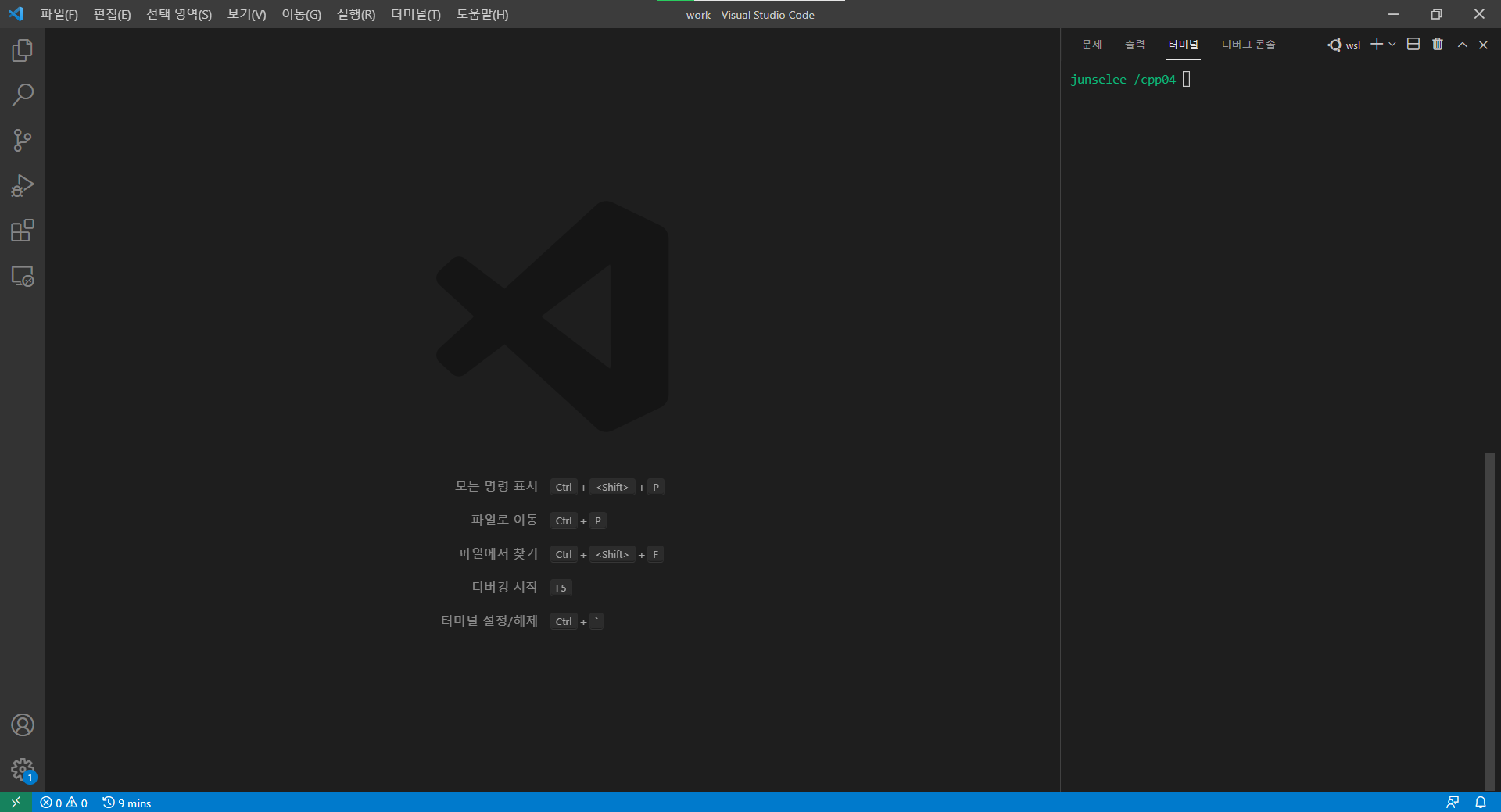Open the 도움말(H) menu
Viewport: 1501px width, 812px height.
tap(482, 14)
